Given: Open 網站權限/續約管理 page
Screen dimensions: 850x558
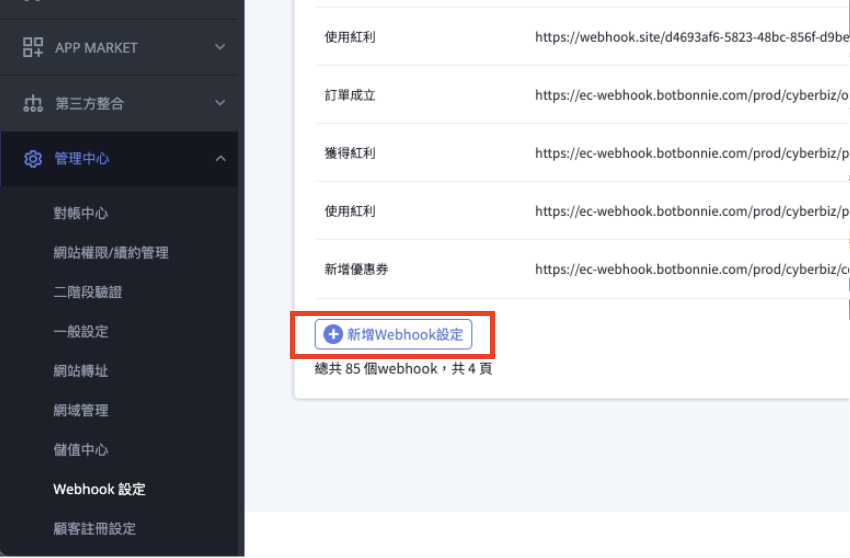Looking at the screenshot, I should [x=111, y=253].
